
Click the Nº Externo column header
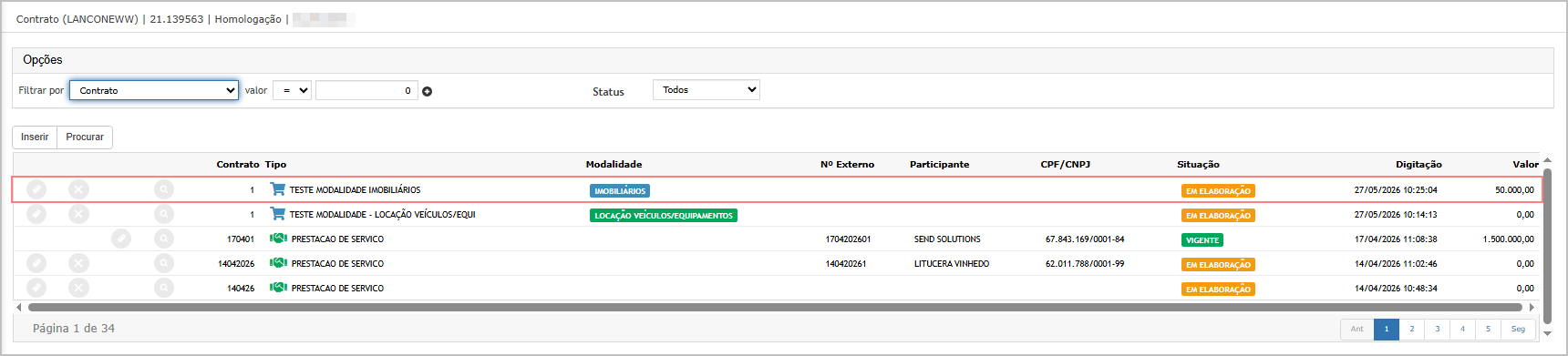847,165
